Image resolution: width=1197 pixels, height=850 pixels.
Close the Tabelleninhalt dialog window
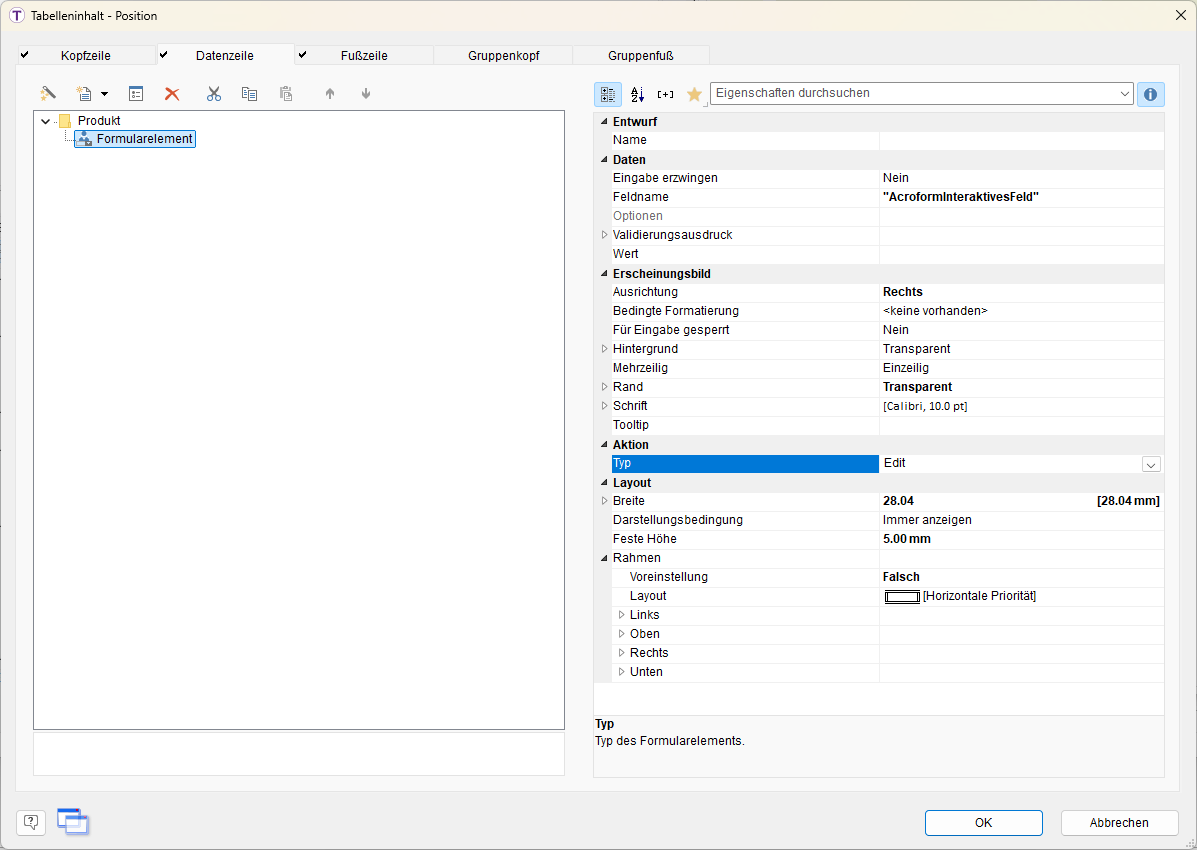coord(1180,15)
